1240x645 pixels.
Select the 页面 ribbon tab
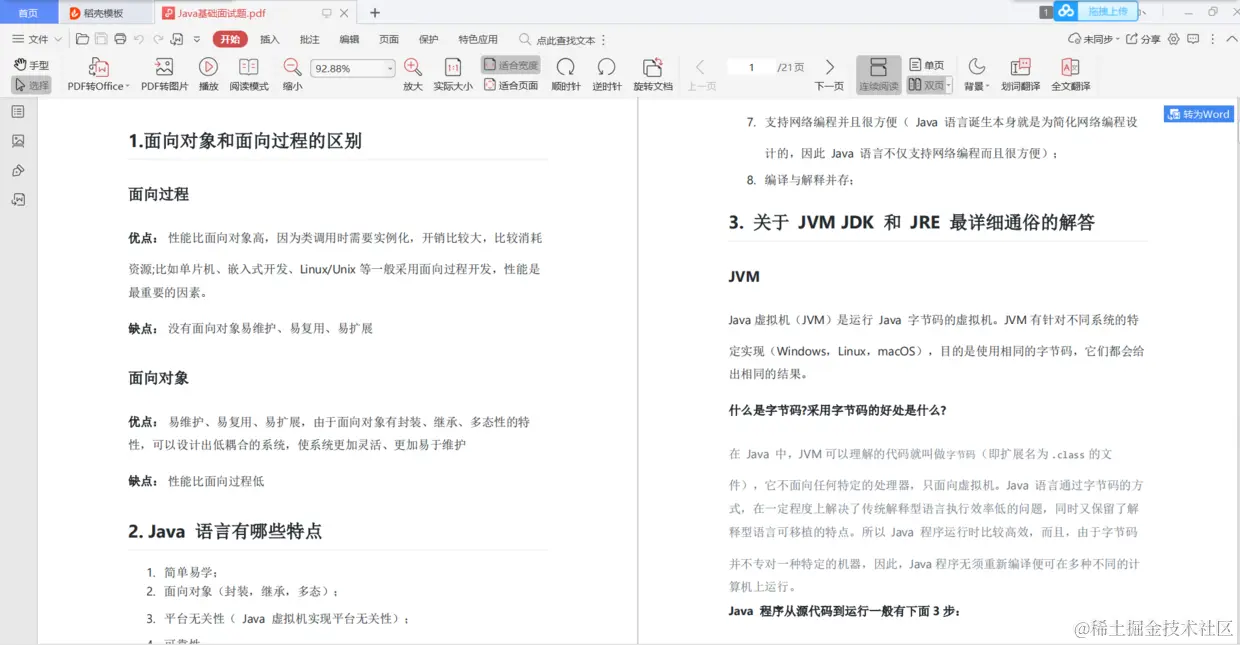389,39
